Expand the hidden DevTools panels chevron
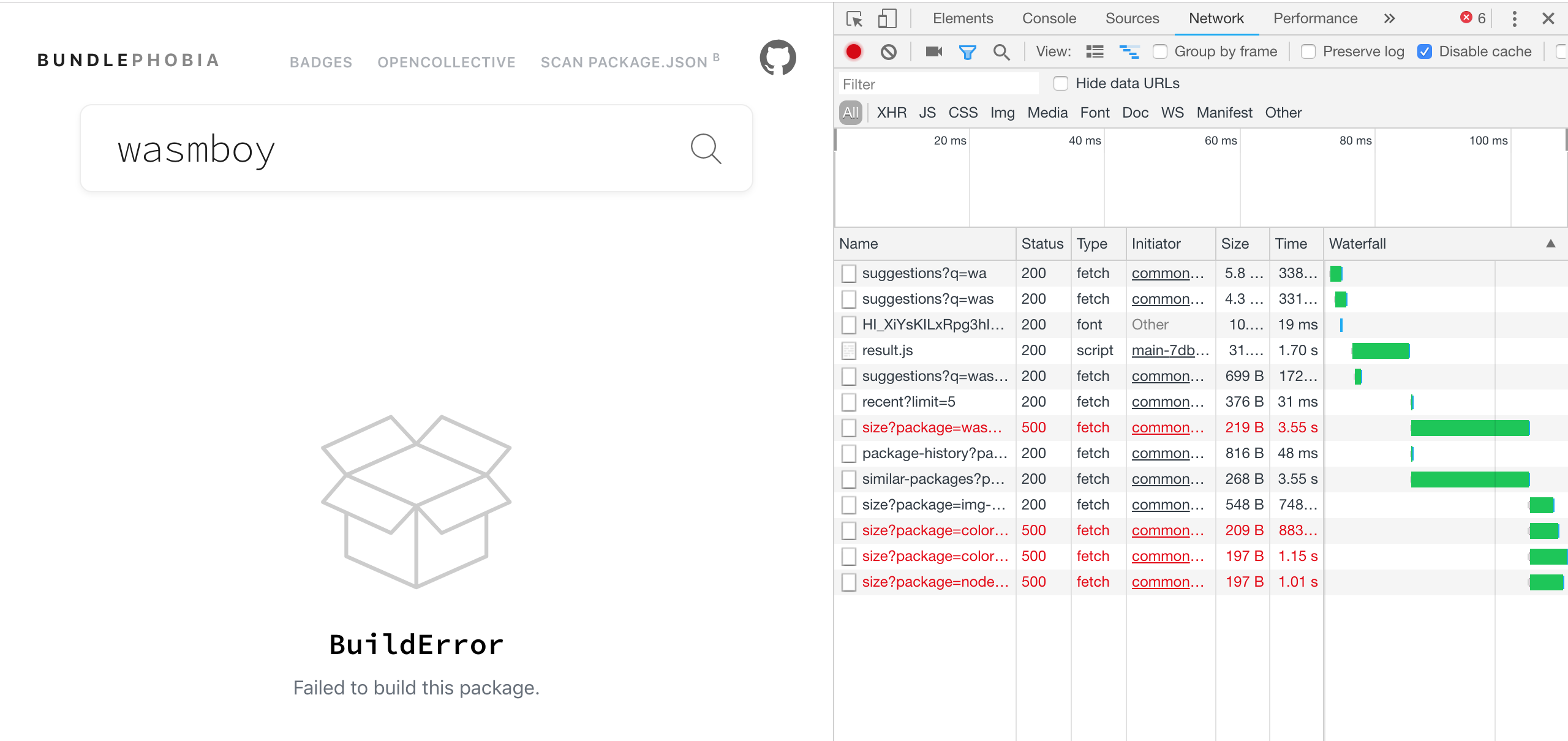This screenshot has width=1568, height=741. pyautogui.click(x=1390, y=18)
